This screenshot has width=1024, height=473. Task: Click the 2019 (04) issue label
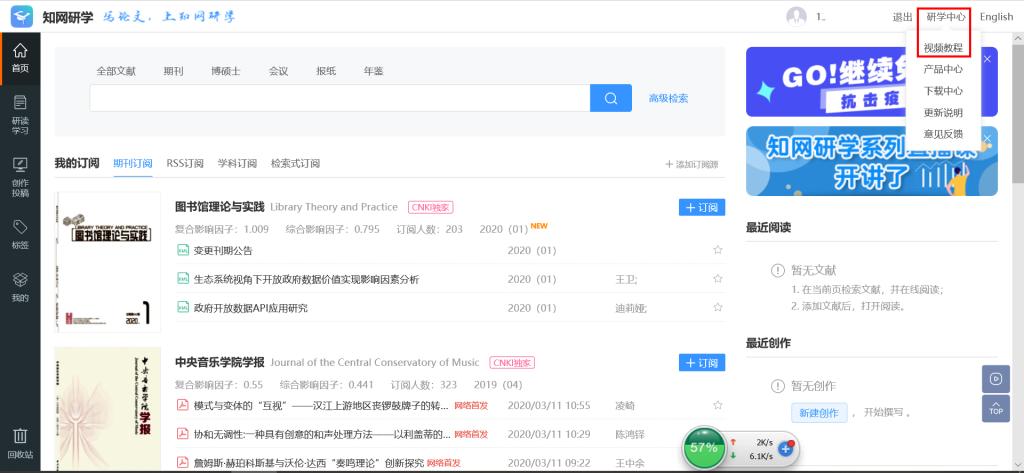point(498,385)
